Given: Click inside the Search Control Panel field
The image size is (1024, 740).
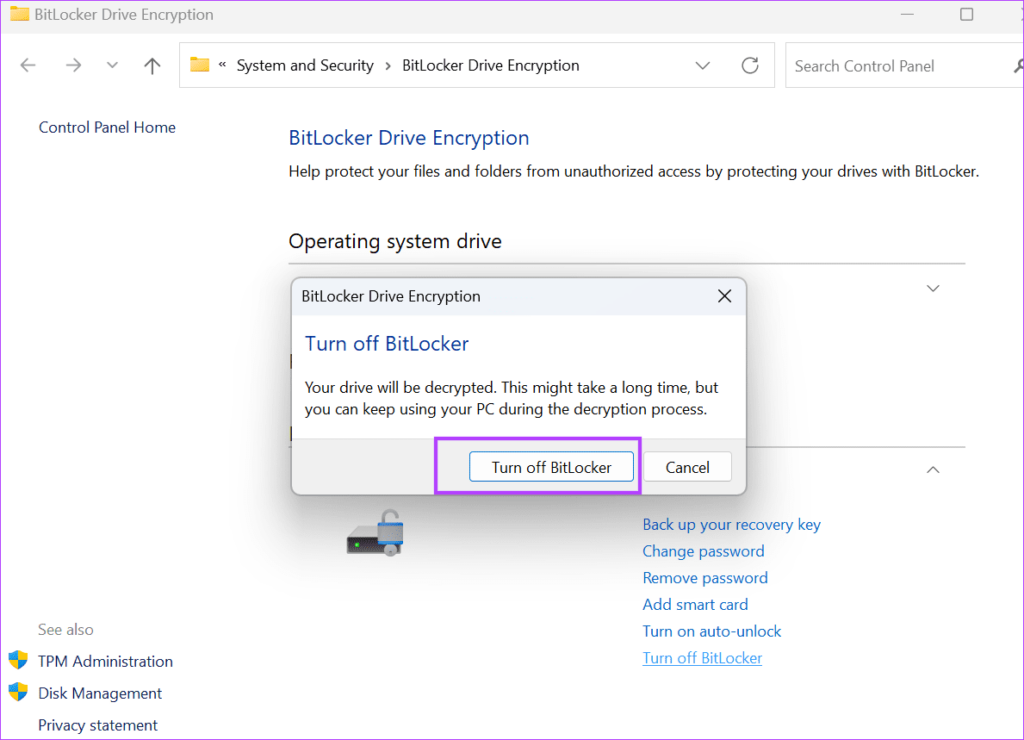Looking at the screenshot, I should pyautogui.click(x=880, y=65).
